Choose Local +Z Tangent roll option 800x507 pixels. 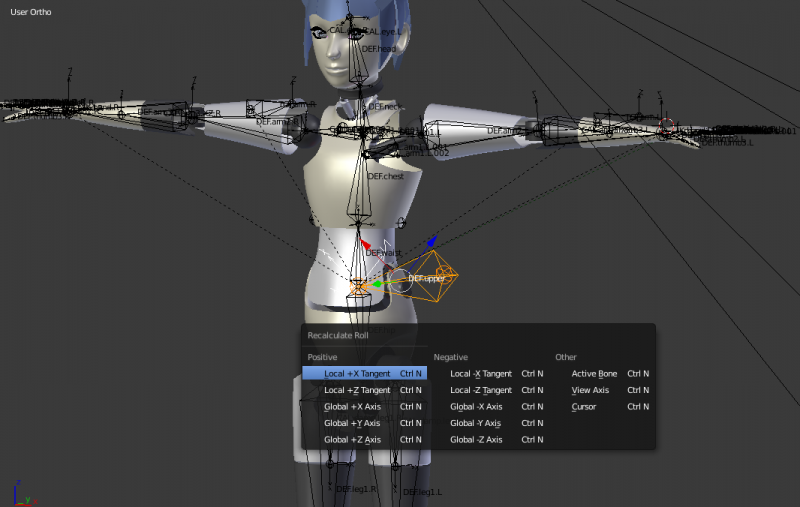(364, 390)
